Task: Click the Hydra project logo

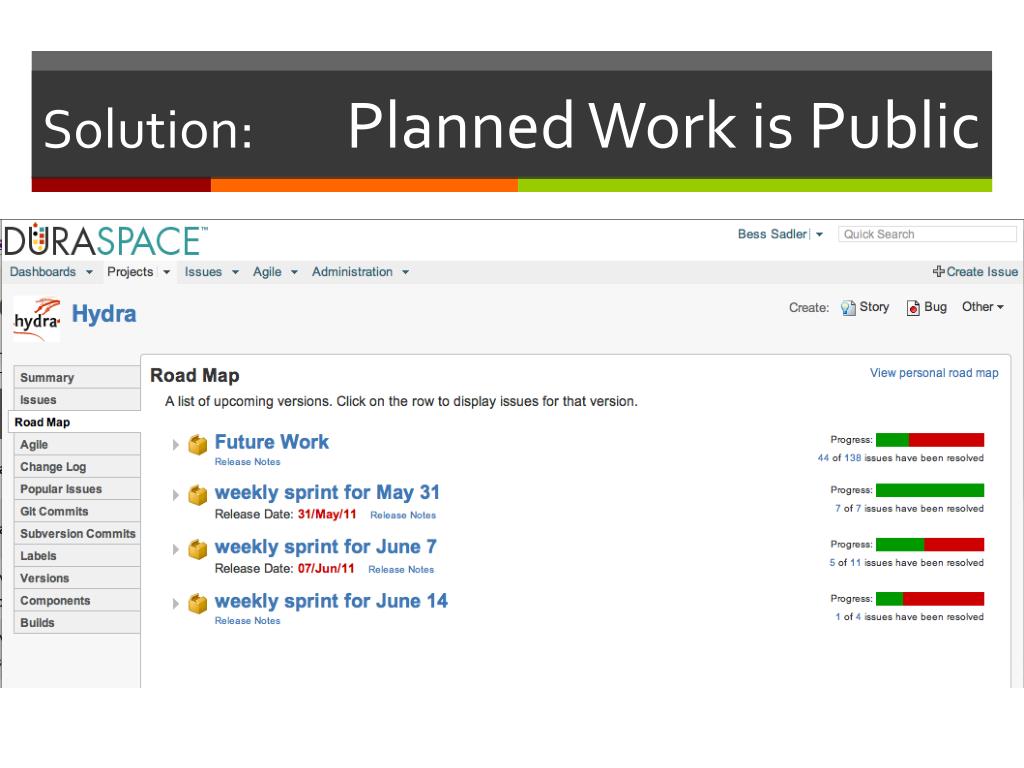Action: pos(37,319)
